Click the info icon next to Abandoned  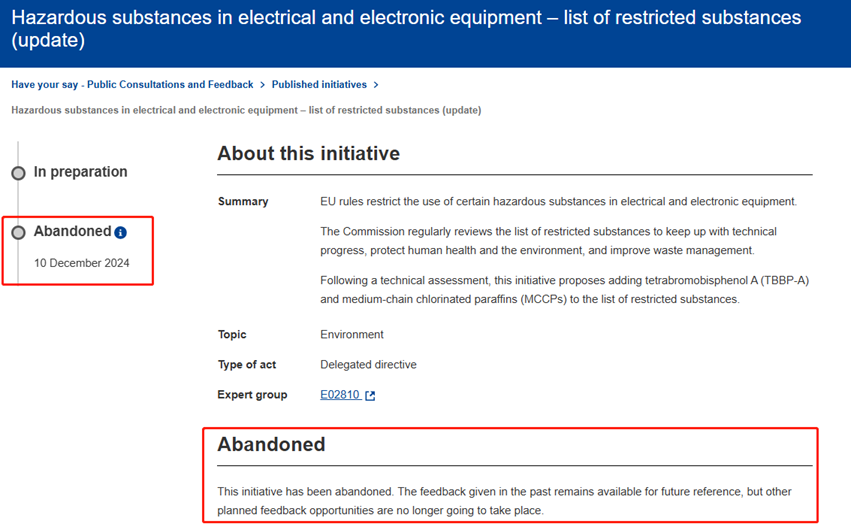point(120,233)
